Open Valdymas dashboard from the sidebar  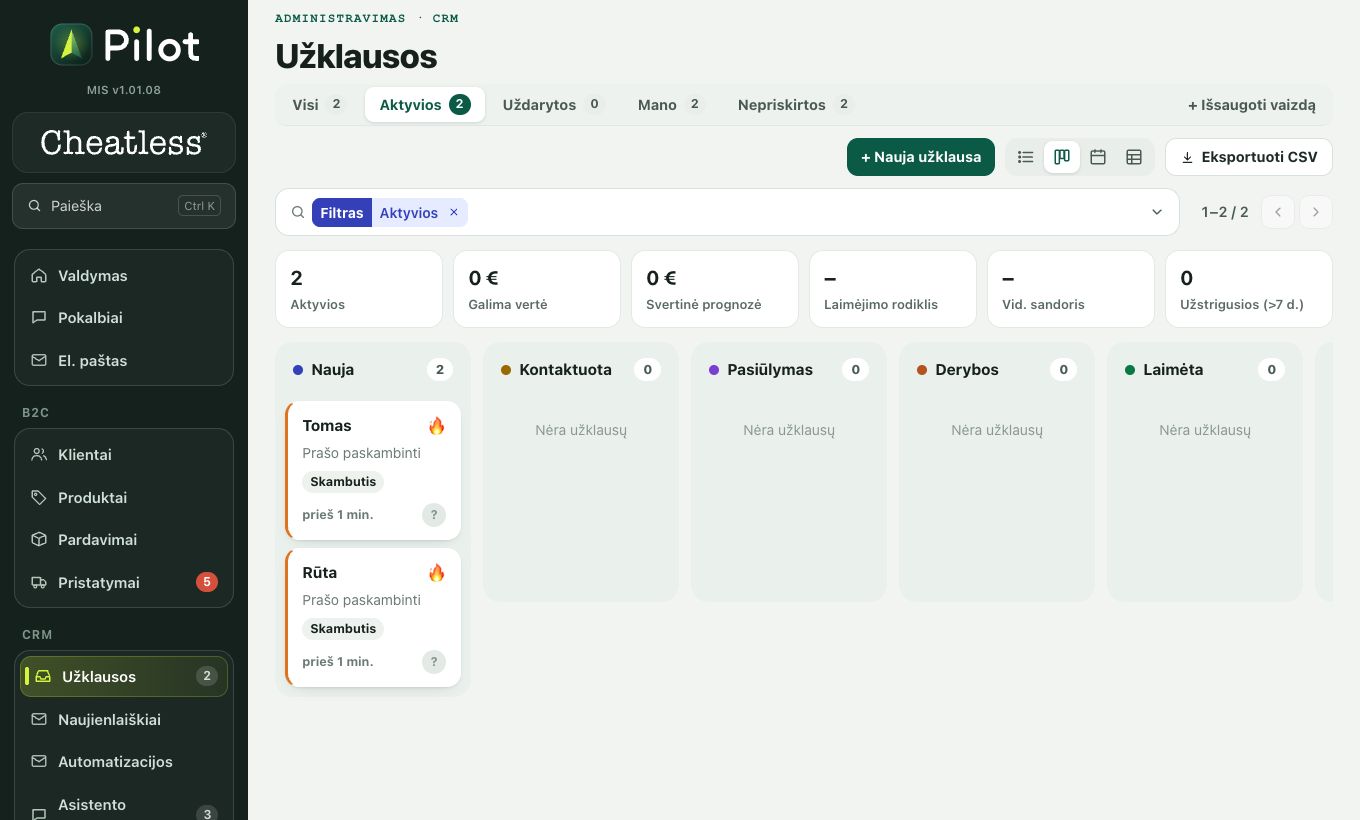coord(124,276)
